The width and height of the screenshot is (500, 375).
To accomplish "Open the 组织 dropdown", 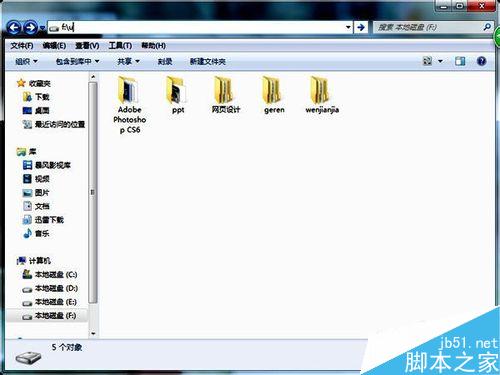I will pos(27,61).
